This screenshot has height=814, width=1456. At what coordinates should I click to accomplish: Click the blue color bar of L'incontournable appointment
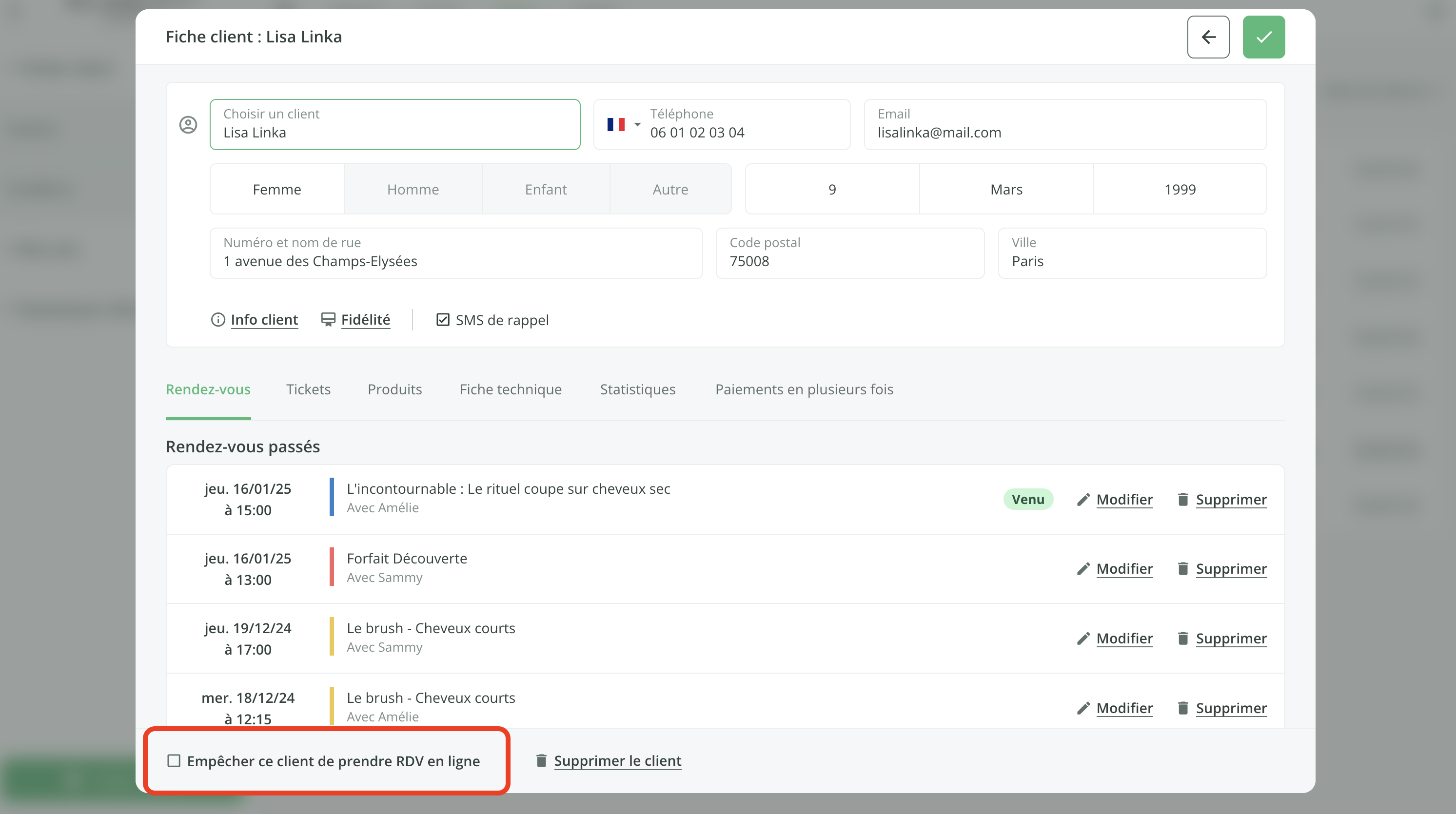point(332,497)
